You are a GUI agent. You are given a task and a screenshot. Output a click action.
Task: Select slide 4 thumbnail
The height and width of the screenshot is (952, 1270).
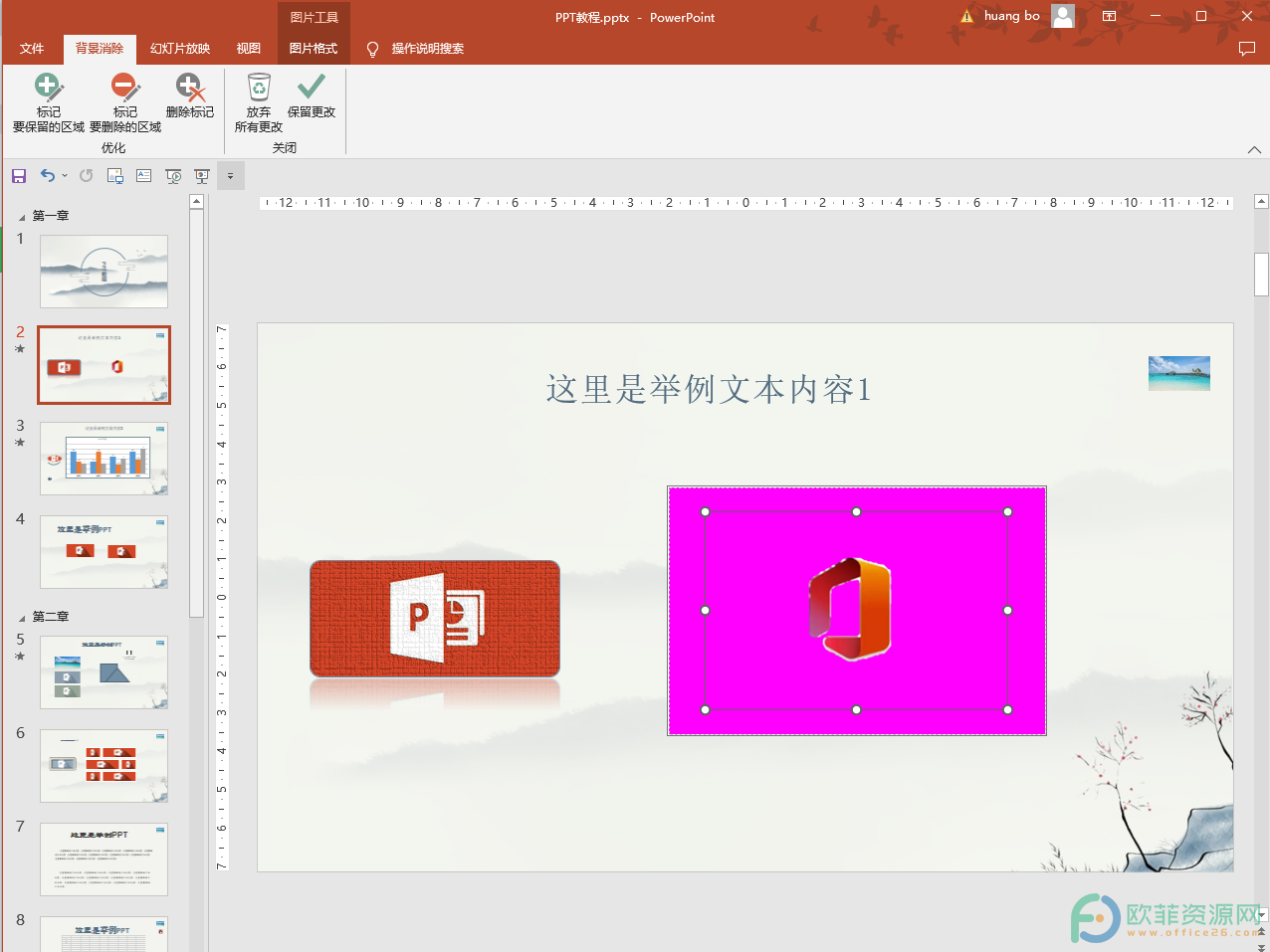click(x=104, y=552)
